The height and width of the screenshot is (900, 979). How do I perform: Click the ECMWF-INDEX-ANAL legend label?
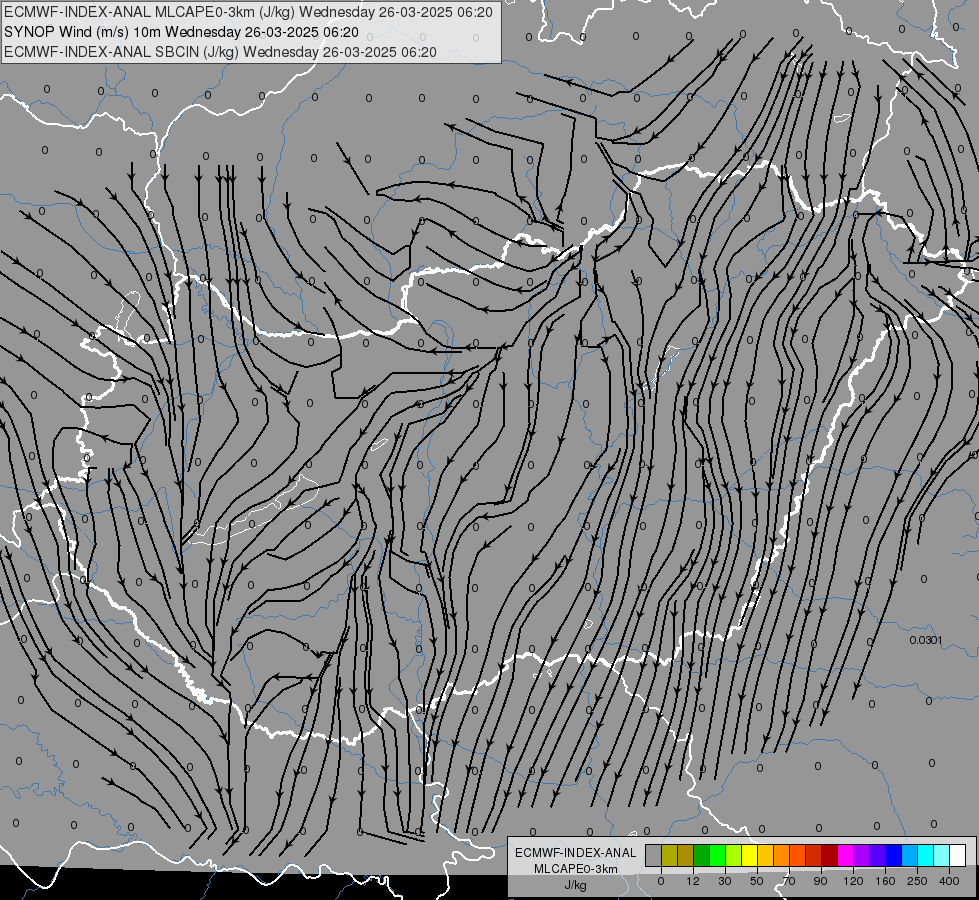click(x=576, y=853)
